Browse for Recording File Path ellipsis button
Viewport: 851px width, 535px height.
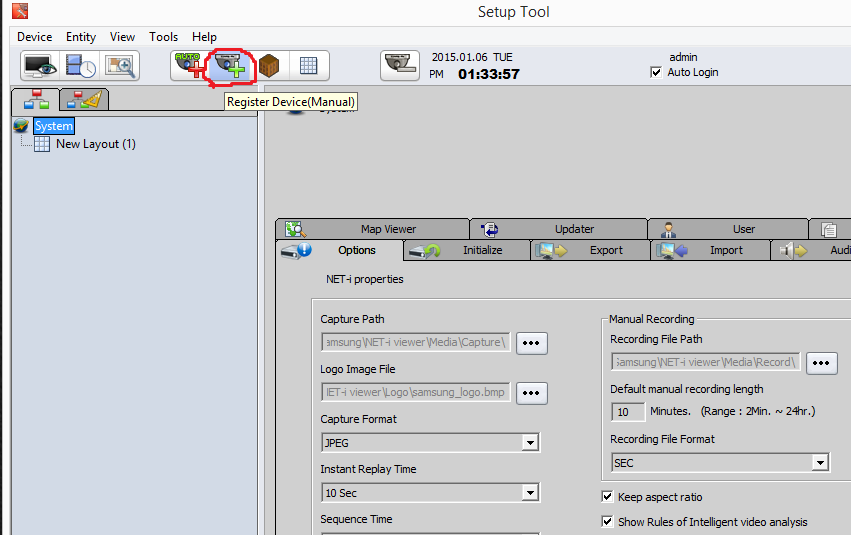pyautogui.click(x=821, y=363)
